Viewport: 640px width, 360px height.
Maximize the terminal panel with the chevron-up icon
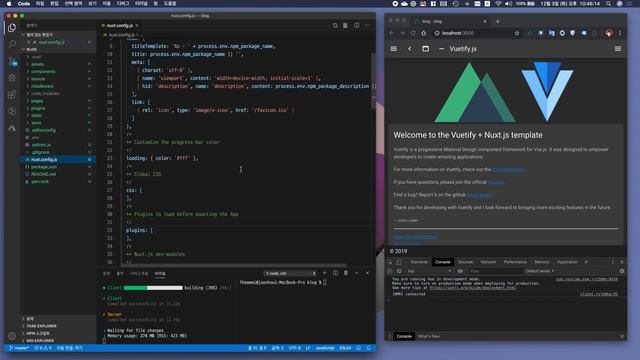(356, 273)
